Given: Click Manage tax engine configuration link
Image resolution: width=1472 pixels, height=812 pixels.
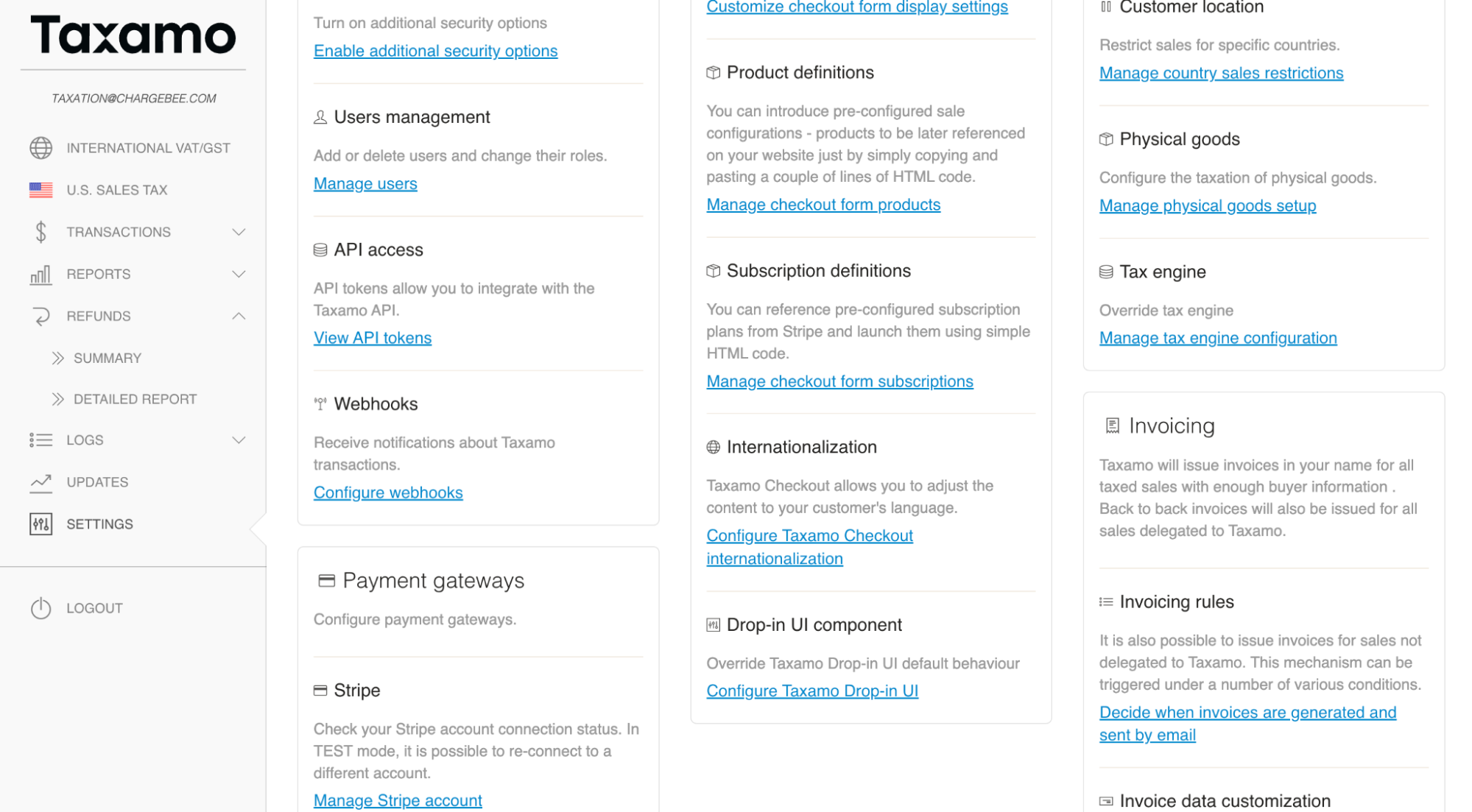Looking at the screenshot, I should (1217, 338).
